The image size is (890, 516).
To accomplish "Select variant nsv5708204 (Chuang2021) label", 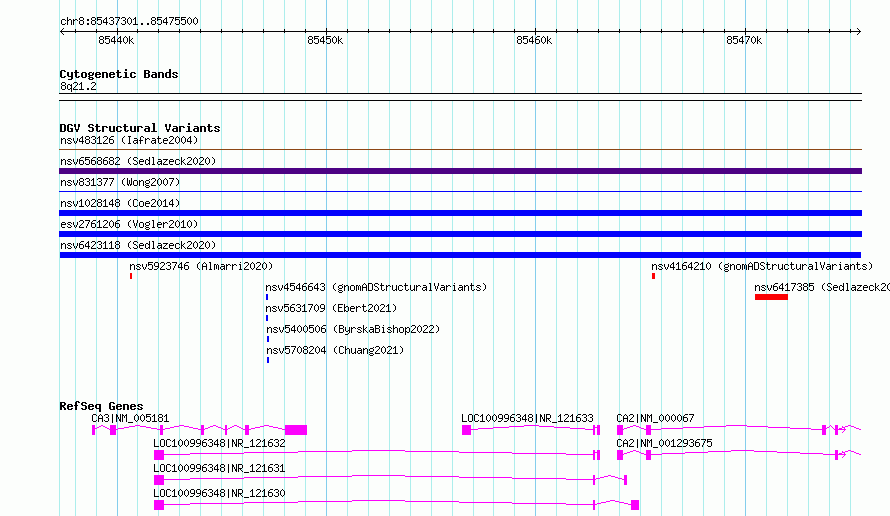I will pyautogui.click(x=335, y=350).
